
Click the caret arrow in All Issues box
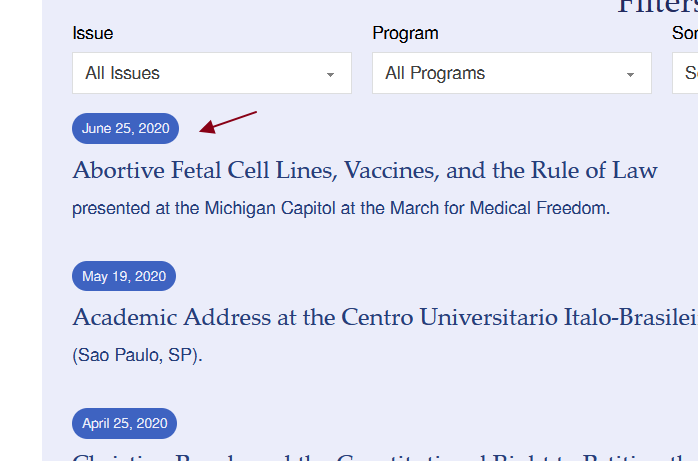click(330, 75)
